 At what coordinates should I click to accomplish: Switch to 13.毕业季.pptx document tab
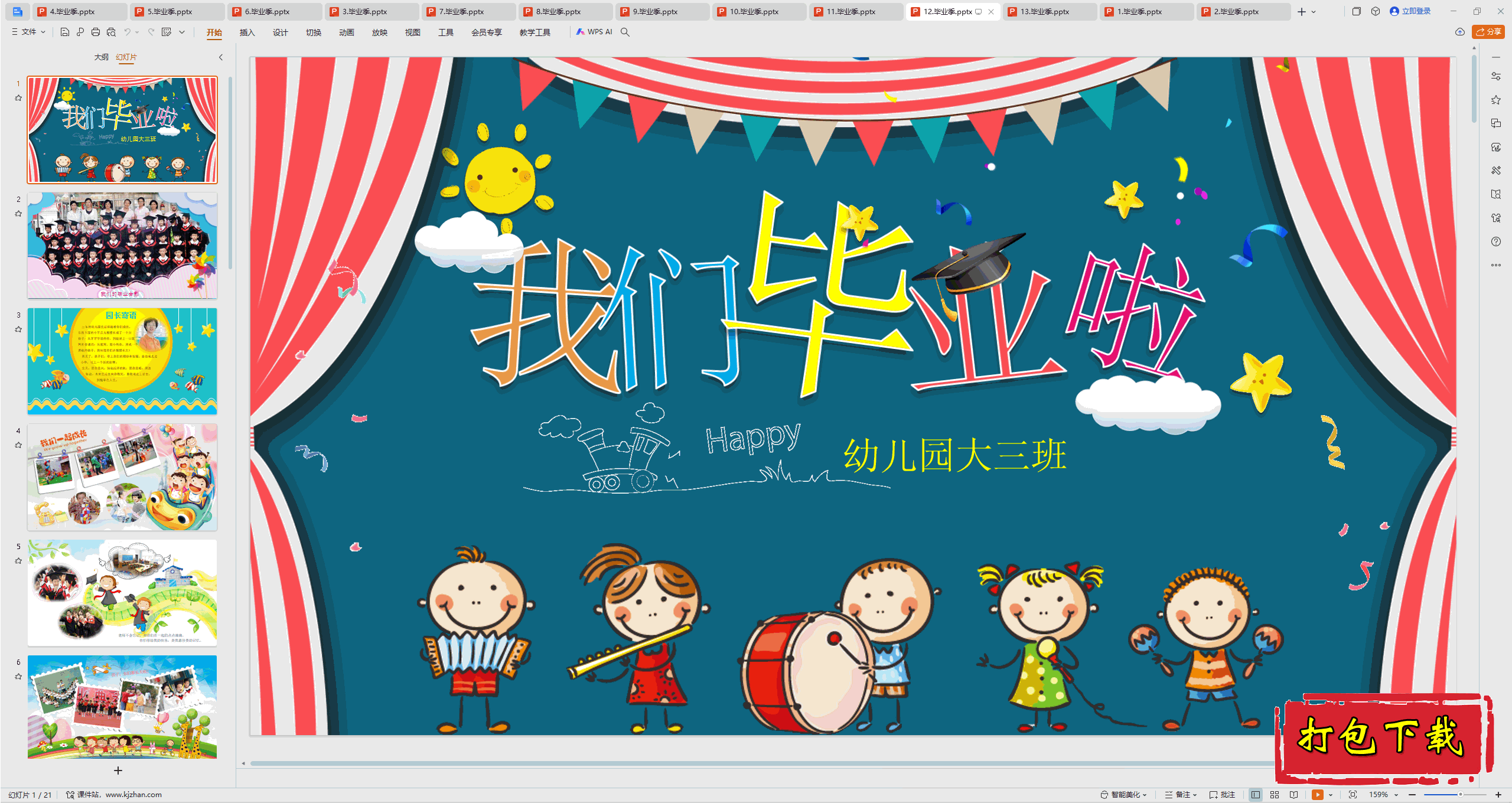tap(1050, 11)
